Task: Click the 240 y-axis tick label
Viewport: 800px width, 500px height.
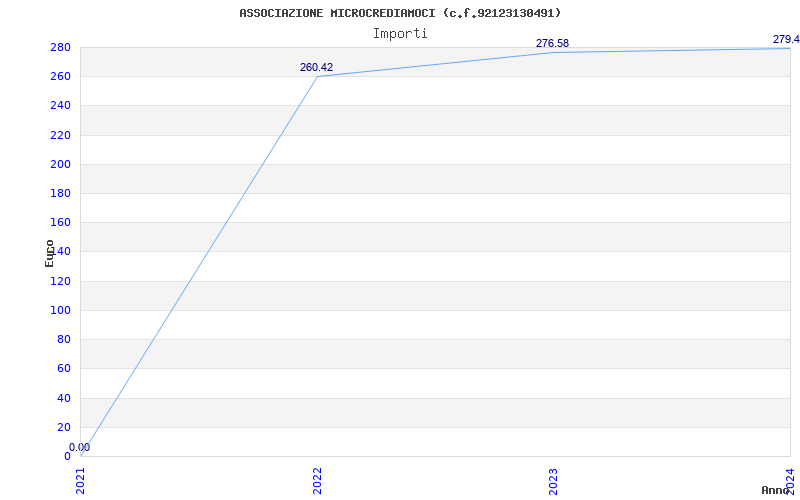Action: tap(60, 106)
